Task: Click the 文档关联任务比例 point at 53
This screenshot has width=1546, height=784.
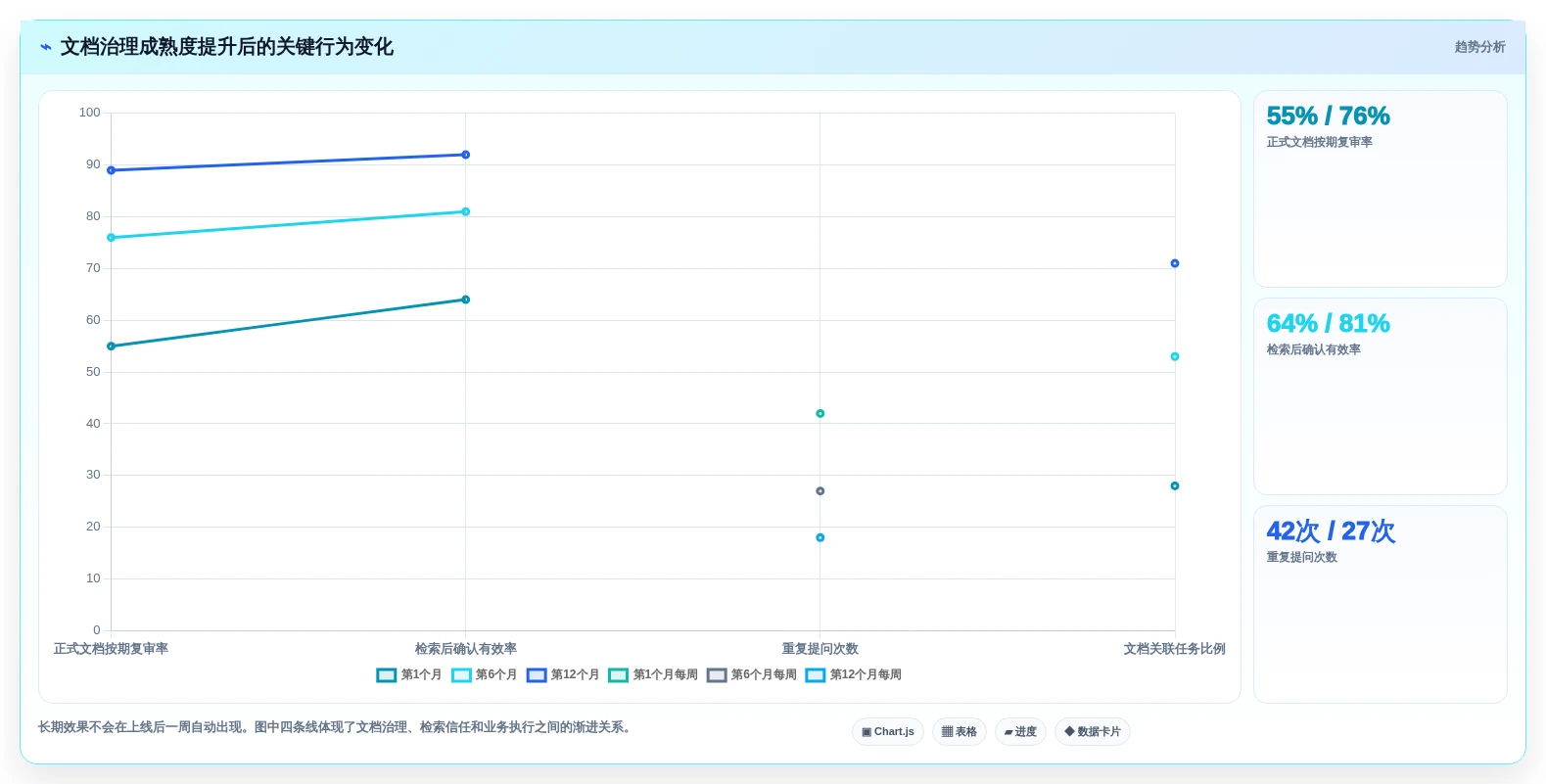Action: [1175, 356]
